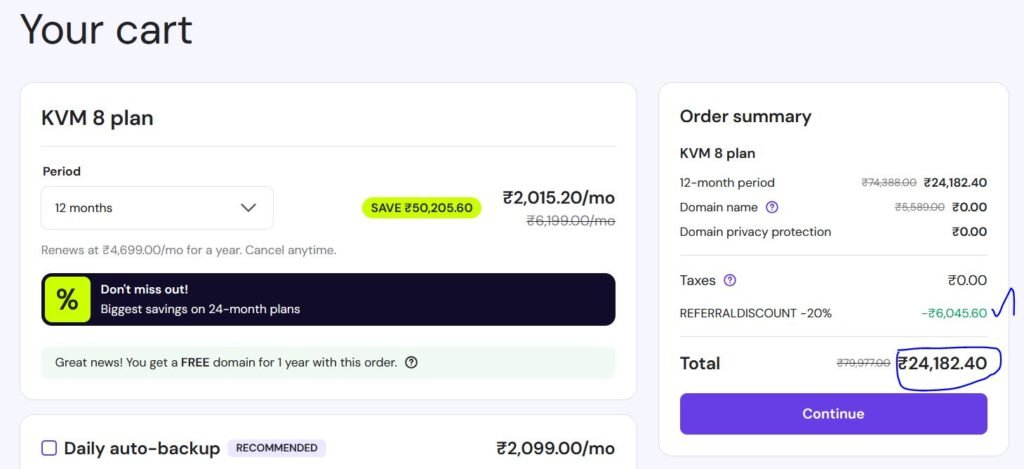Click the SAVE ₹50,205.60 badge
The width and height of the screenshot is (1024, 469).
click(421, 208)
